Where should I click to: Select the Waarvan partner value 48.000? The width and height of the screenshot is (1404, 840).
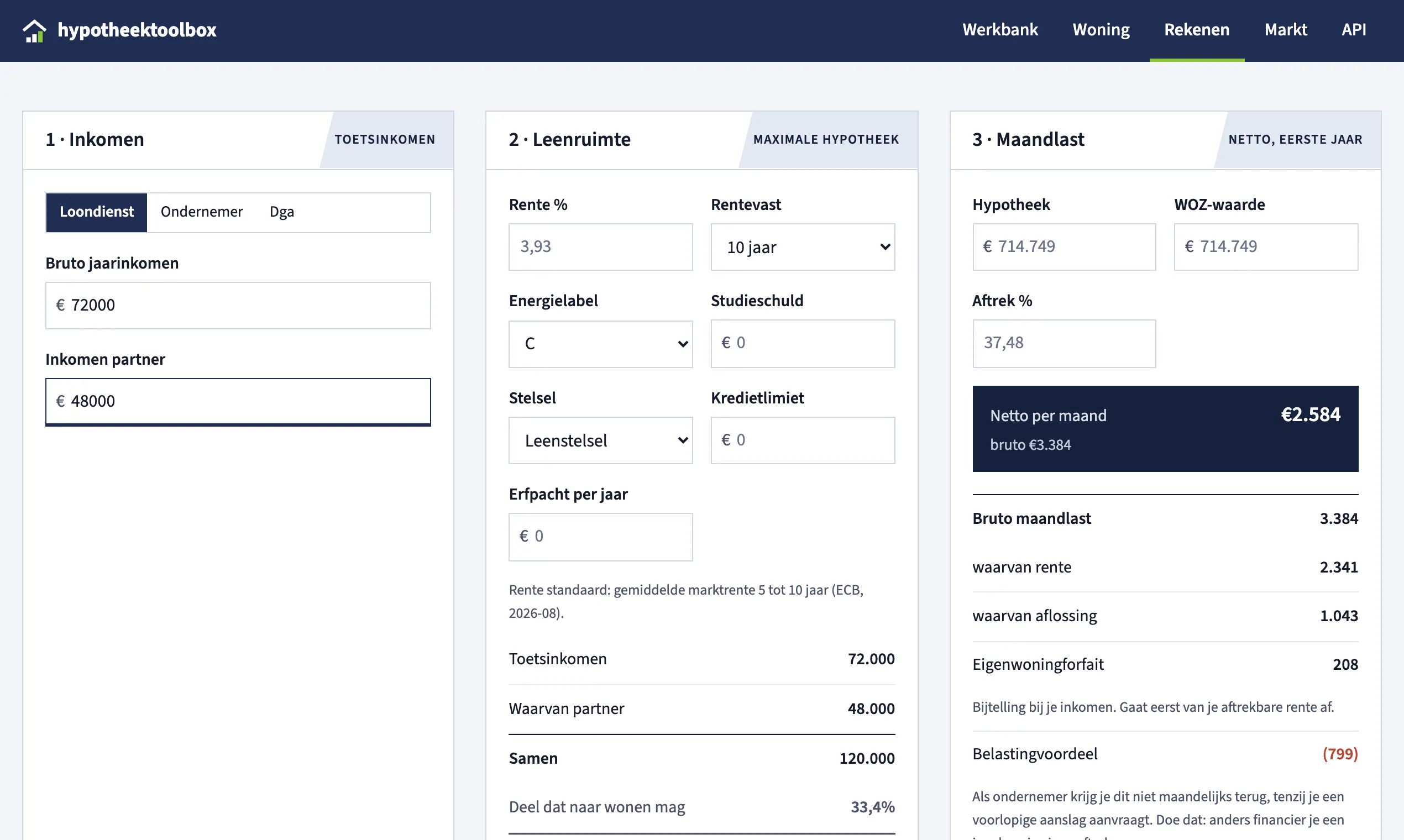pyautogui.click(x=871, y=708)
